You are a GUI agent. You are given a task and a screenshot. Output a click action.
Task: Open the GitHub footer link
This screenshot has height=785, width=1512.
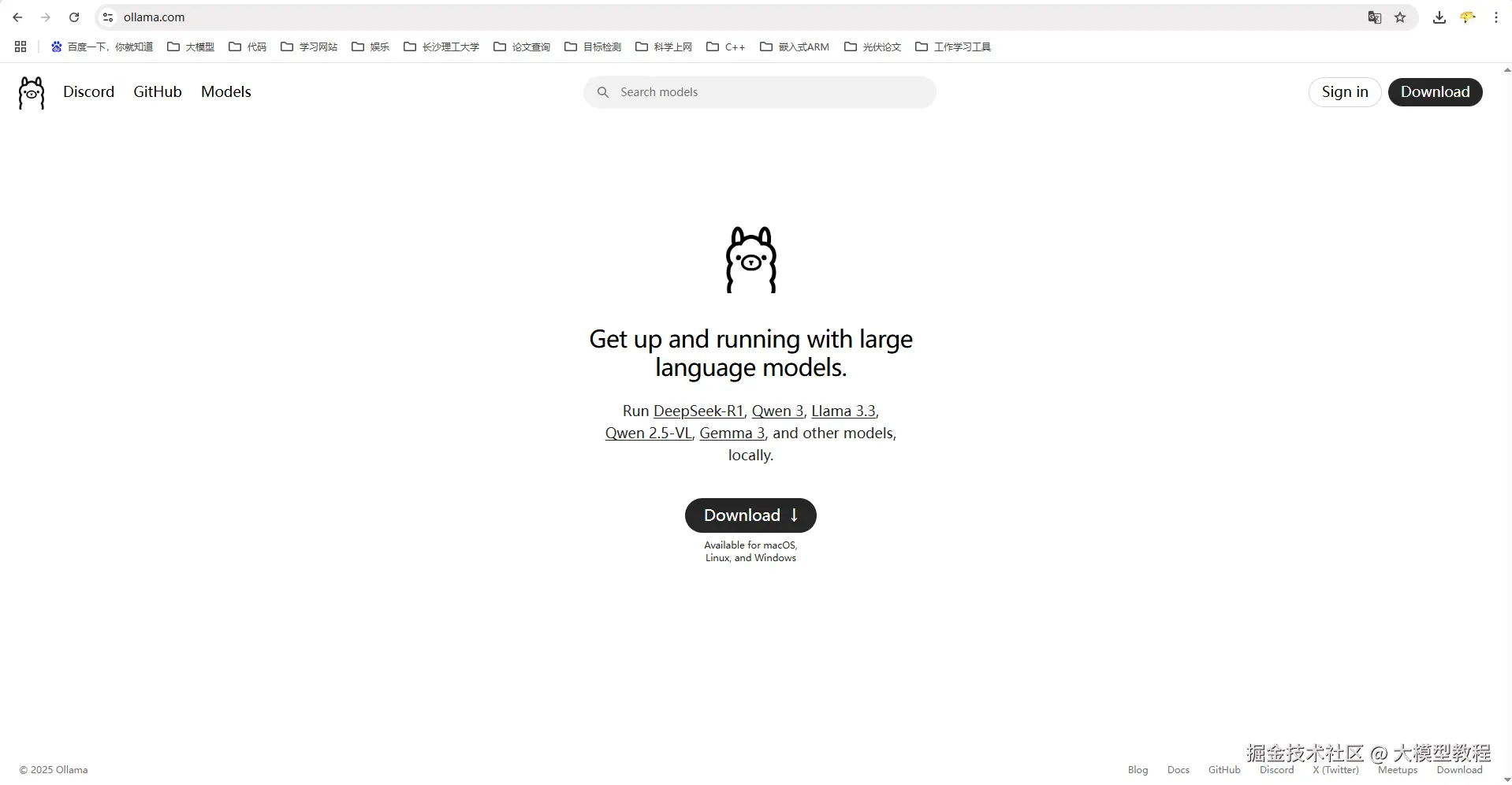(x=1224, y=770)
